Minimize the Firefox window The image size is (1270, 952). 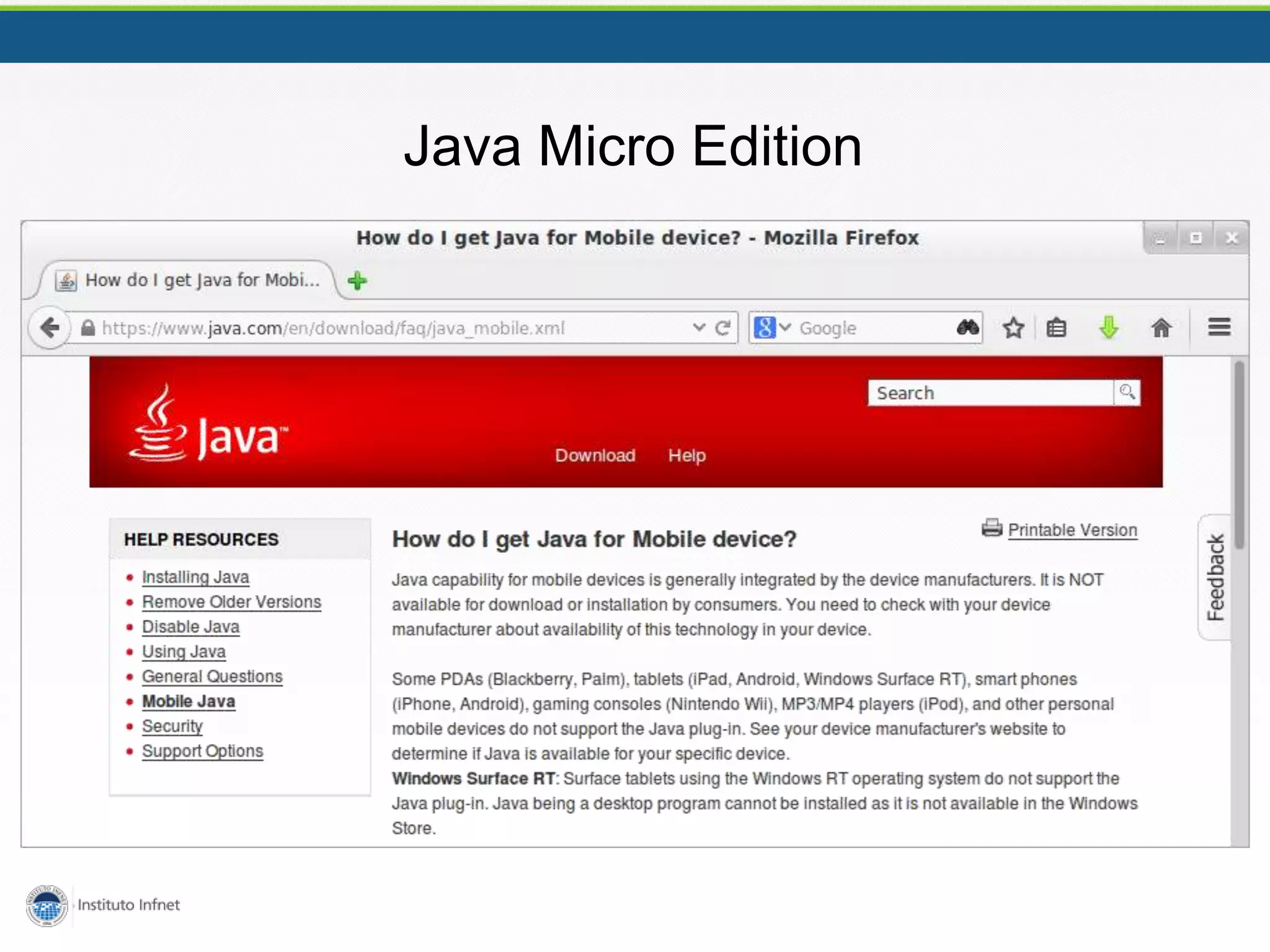(1160, 239)
